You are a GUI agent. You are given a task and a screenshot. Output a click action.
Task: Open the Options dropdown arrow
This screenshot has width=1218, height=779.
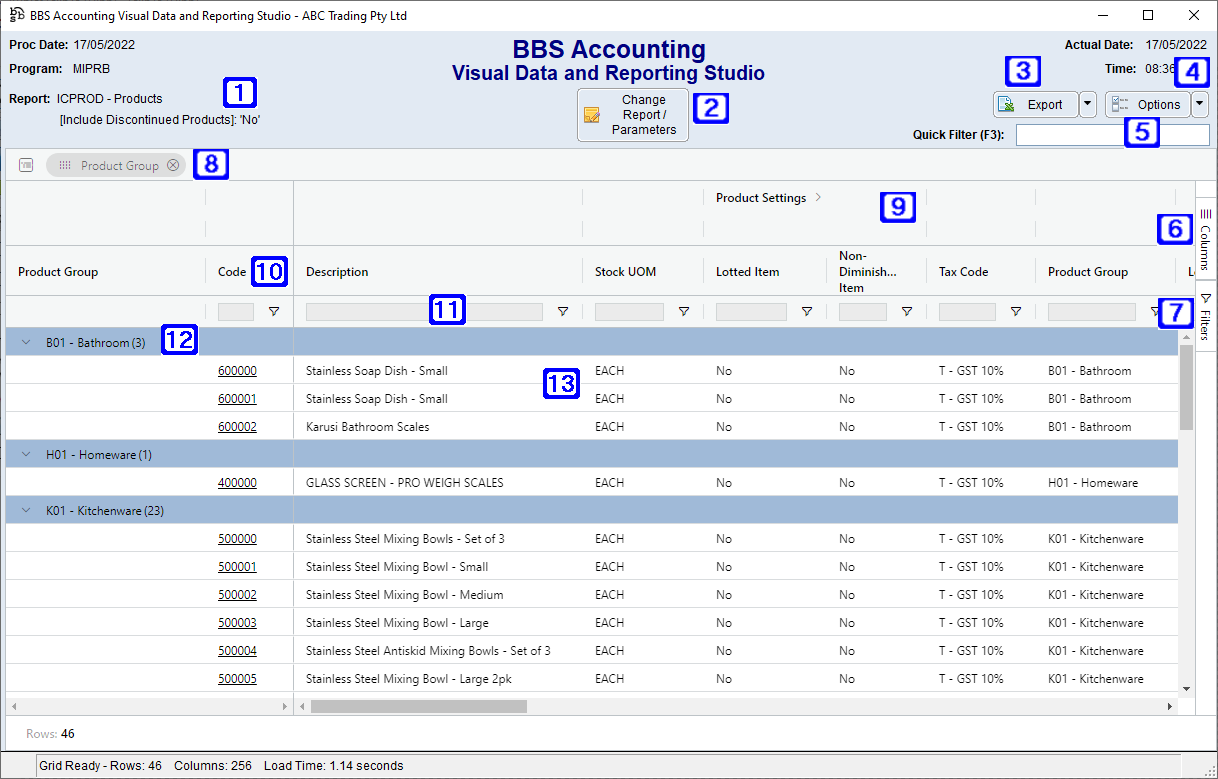pyautogui.click(x=1199, y=104)
